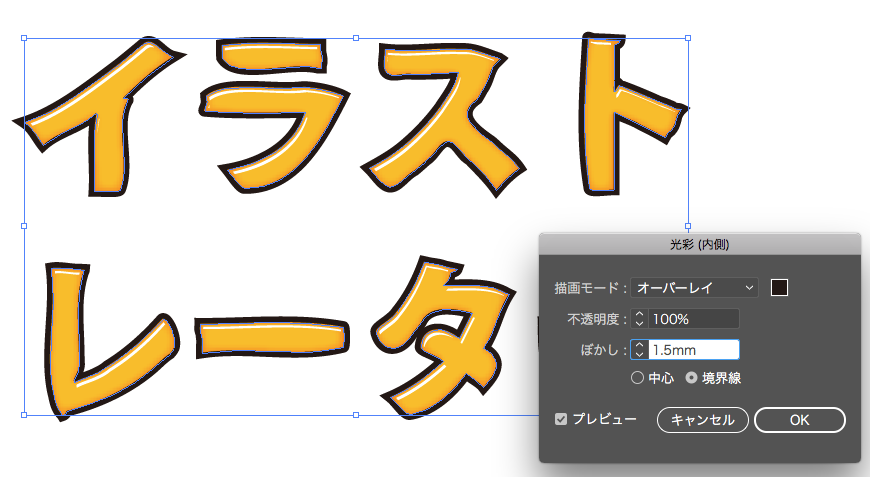Image resolution: width=870 pixels, height=477 pixels.
Task: Click the 光彩 (内側) dialog title bar
Action: click(x=700, y=244)
